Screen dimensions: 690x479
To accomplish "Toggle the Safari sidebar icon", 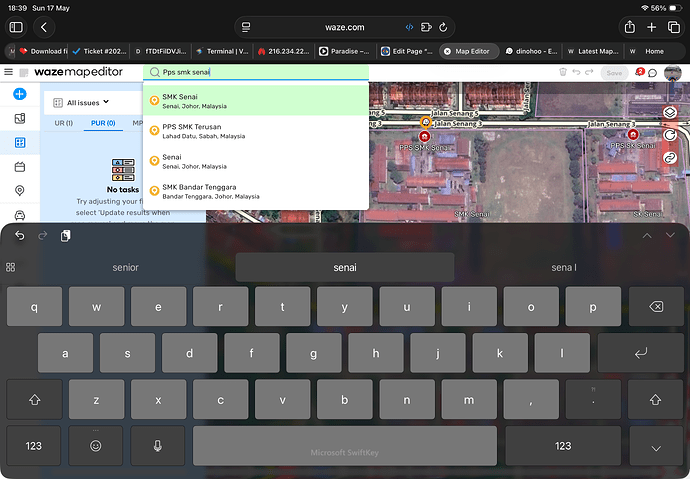I will click(x=16, y=27).
